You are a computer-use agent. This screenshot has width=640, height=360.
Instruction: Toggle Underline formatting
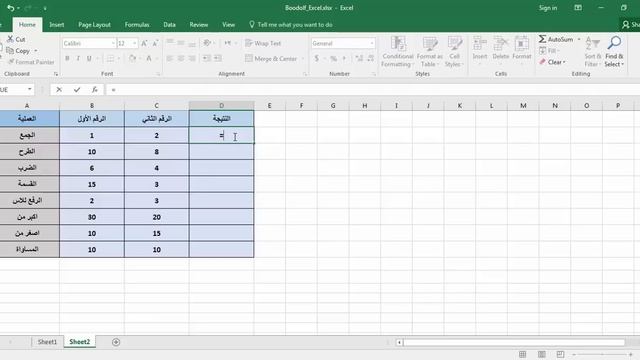pyautogui.click(x=89, y=59)
